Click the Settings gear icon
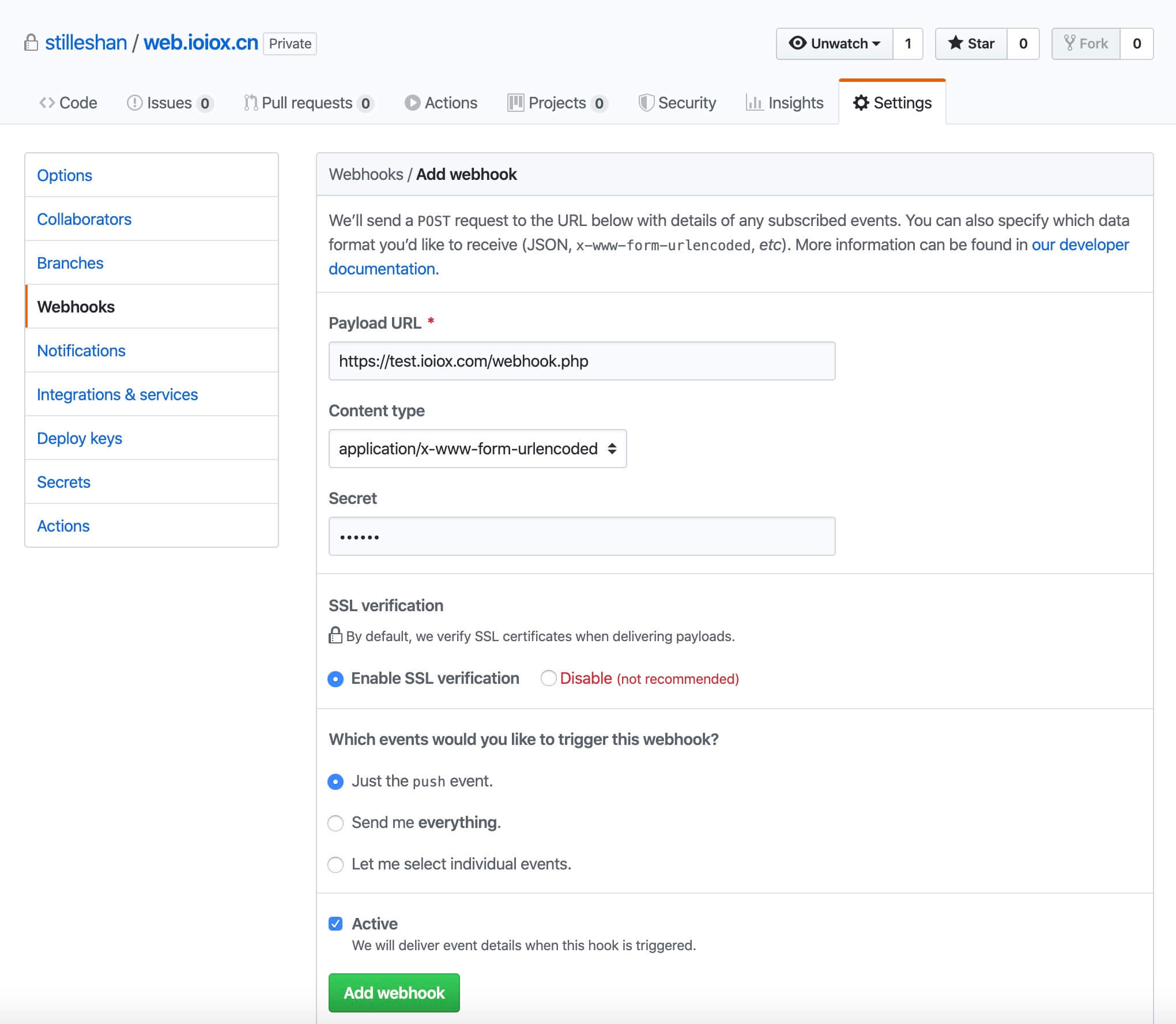 pos(861,103)
